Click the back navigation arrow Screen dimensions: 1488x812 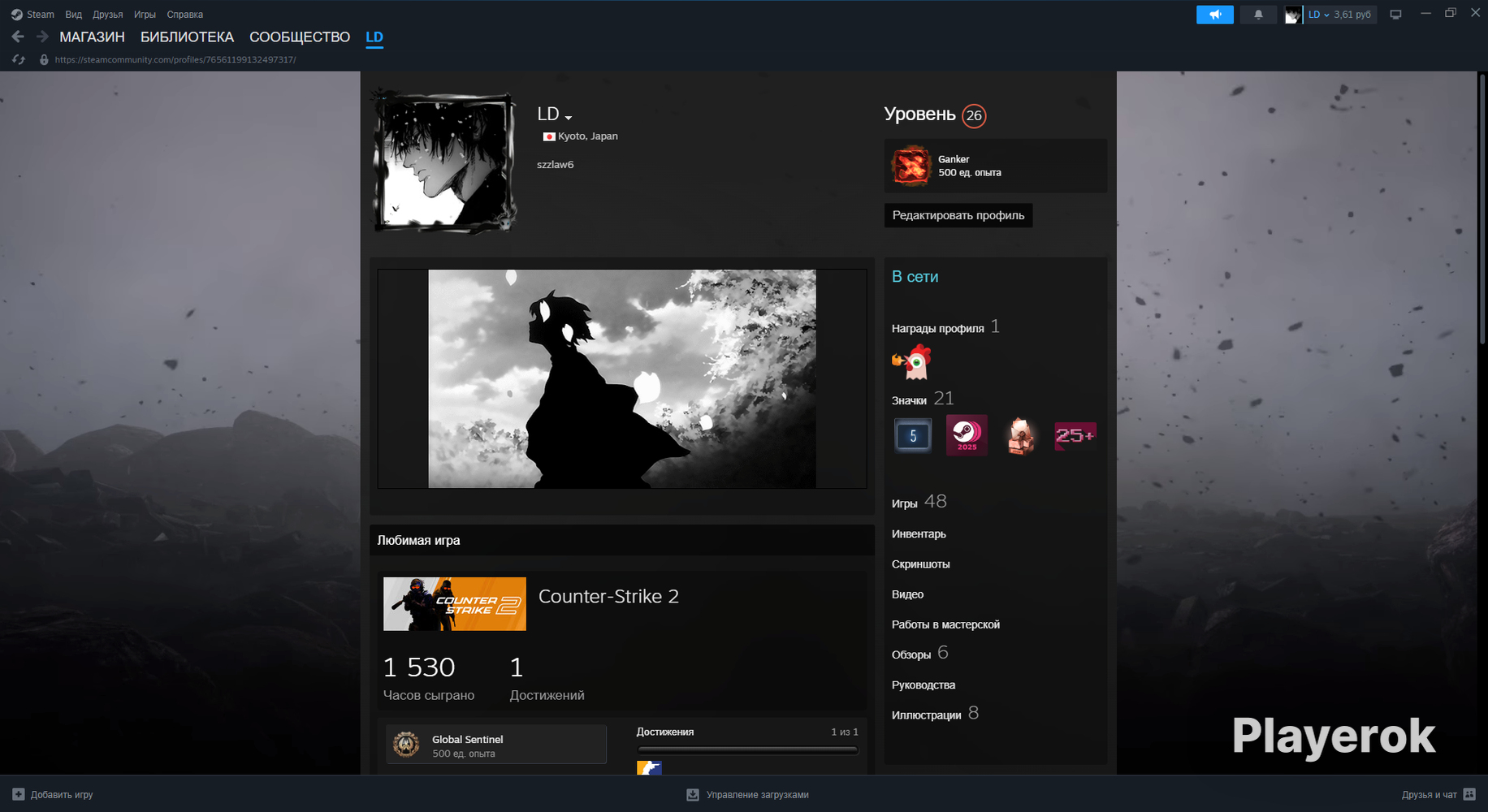click(18, 37)
